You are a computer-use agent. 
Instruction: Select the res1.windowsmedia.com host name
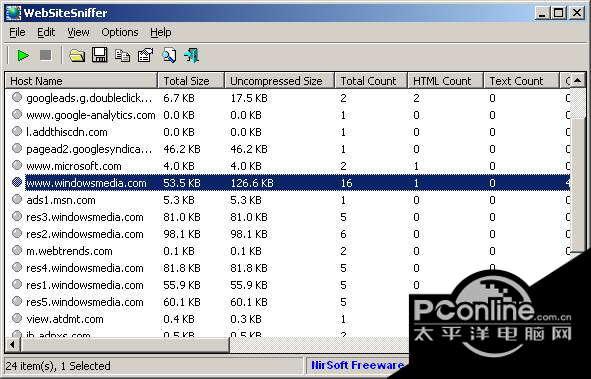tap(85, 285)
